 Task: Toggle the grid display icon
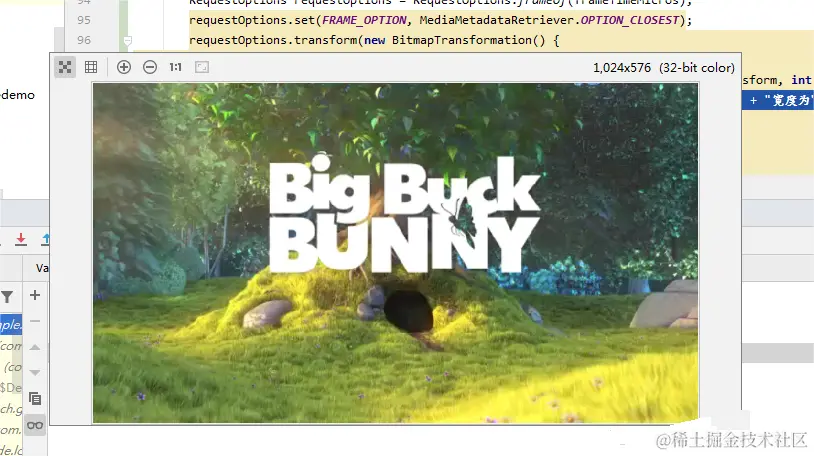(91, 67)
